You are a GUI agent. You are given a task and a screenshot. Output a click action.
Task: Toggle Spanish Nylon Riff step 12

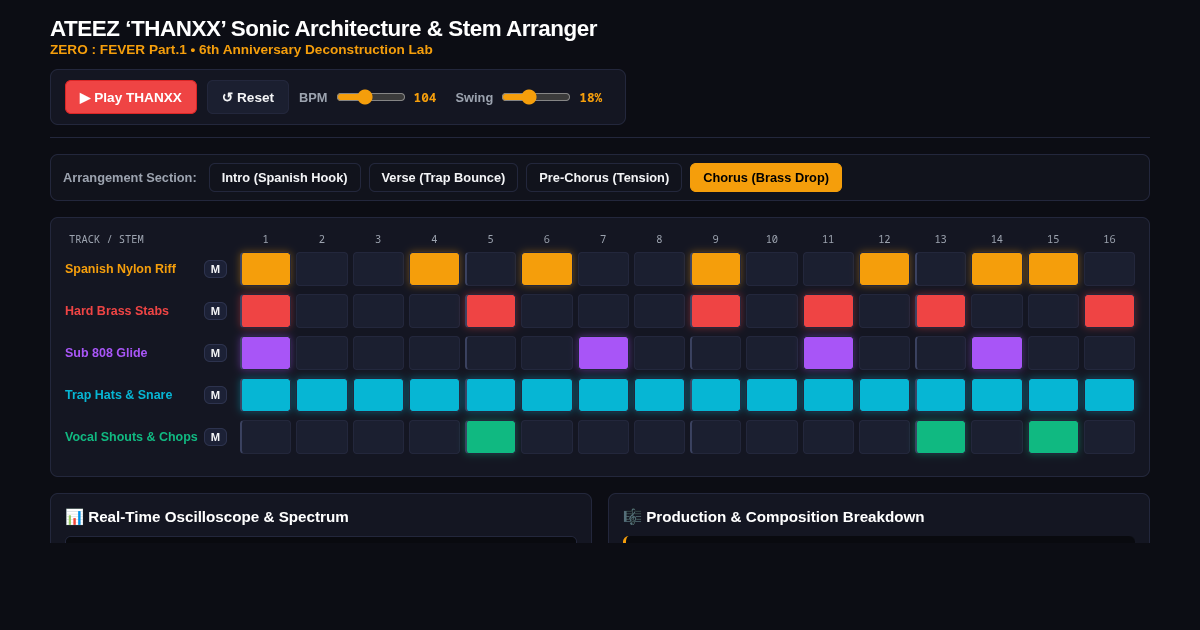pos(884,269)
